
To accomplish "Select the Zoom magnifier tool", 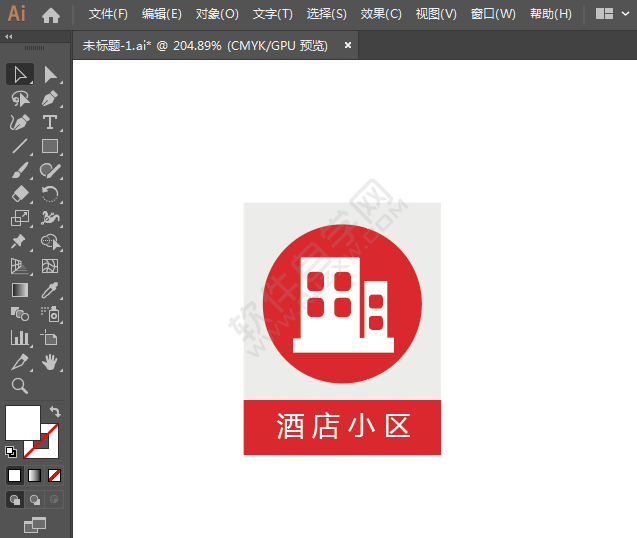I will (20, 386).
